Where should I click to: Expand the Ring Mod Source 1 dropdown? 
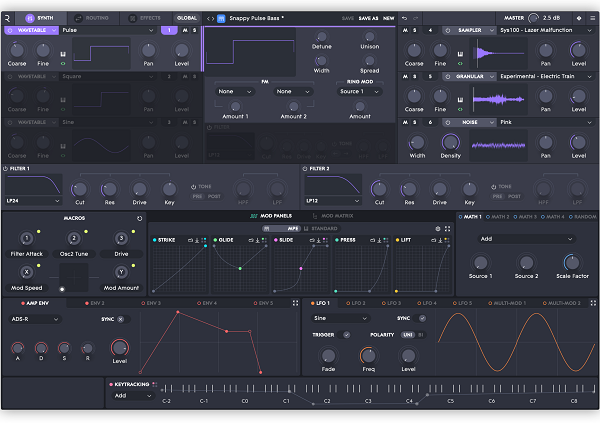(x=359, y=91)
